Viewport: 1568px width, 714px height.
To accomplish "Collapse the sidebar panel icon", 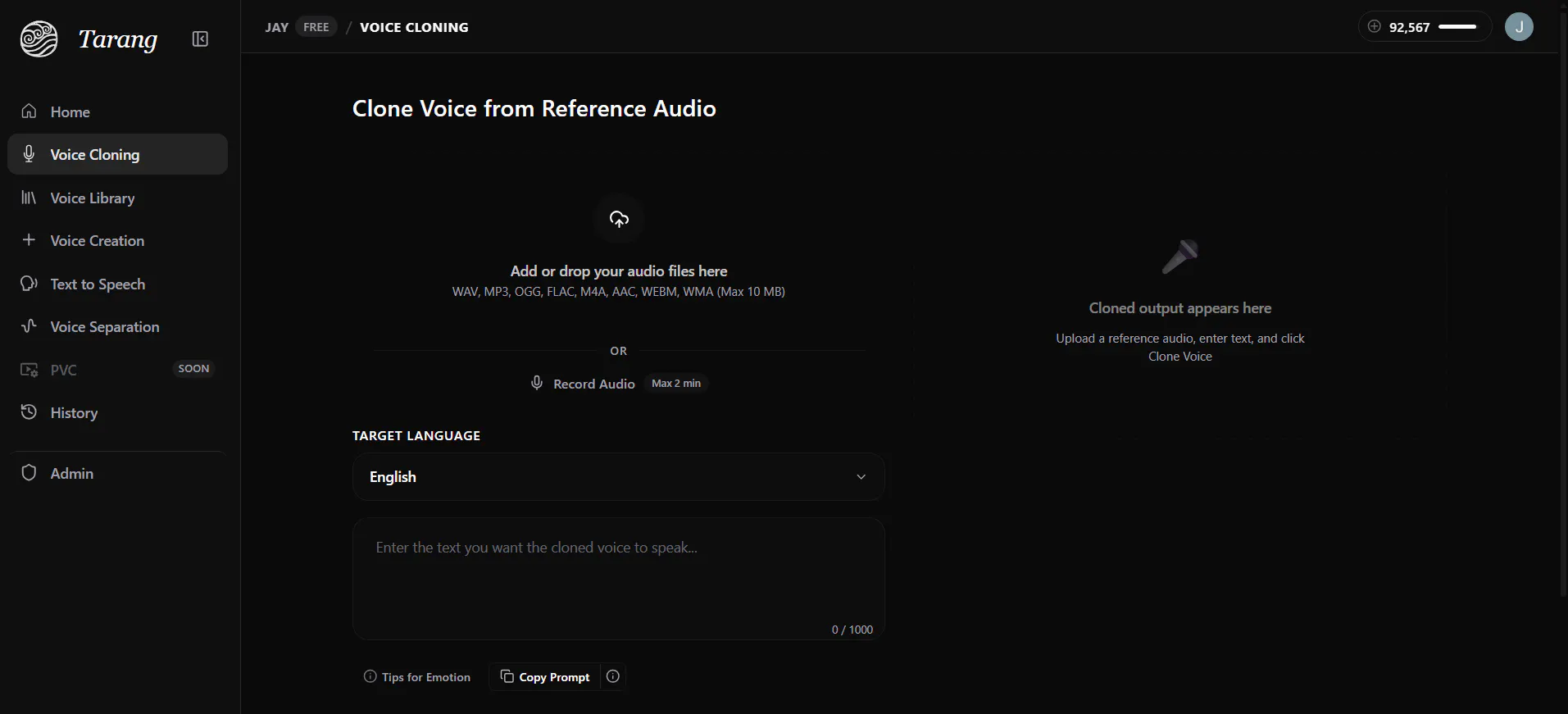I will pyautogui.click(x=200, y=39).
